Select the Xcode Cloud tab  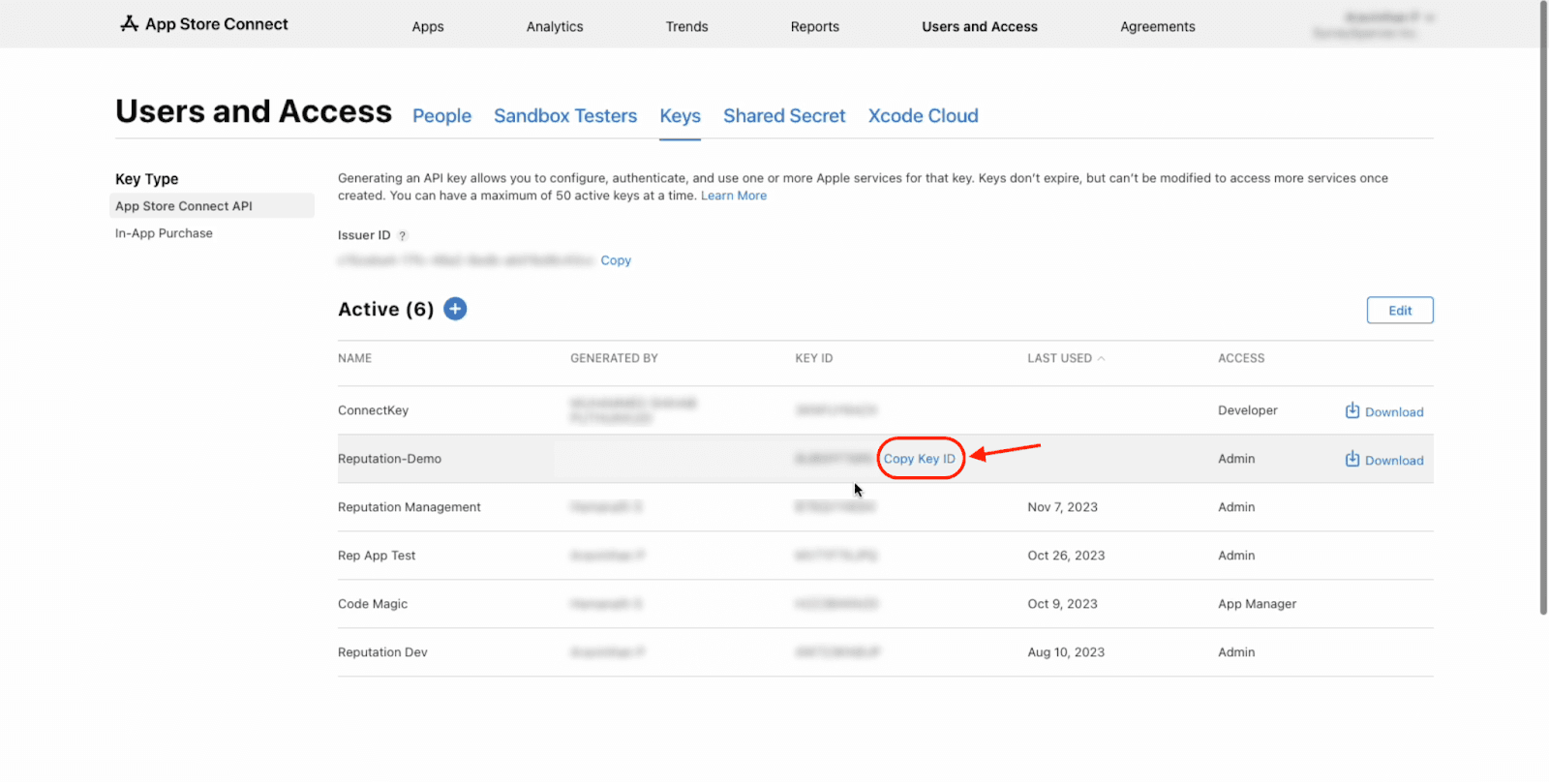click(923, 116)
